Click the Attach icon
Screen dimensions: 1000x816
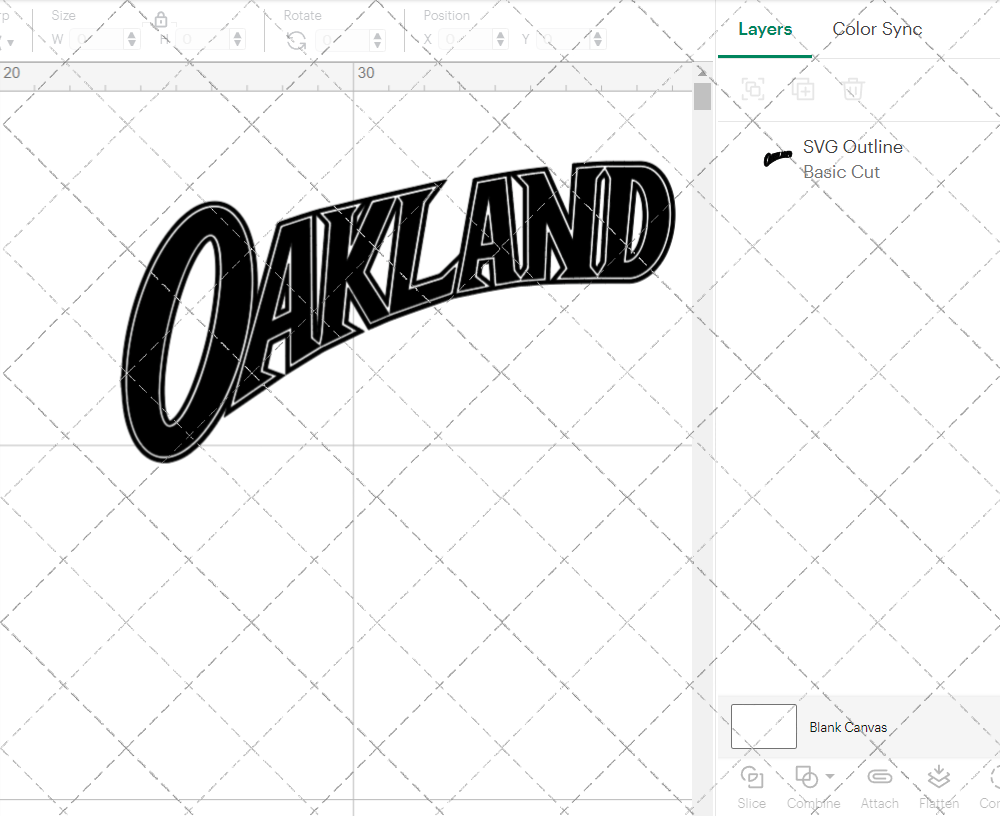[879, 778]
